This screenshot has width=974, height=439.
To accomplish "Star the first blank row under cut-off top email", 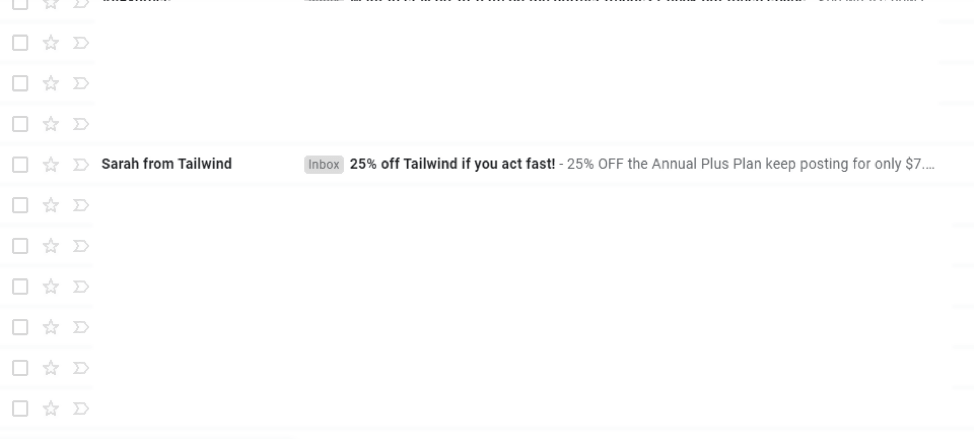I will click(x=50, y=43).
